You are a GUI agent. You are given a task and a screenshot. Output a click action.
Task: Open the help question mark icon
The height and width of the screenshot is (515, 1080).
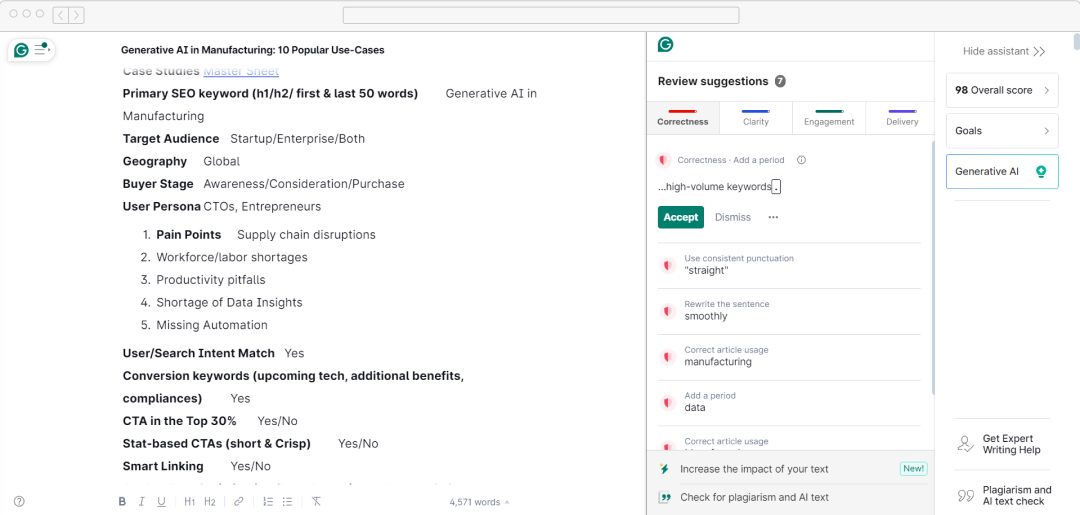point(19,502)
